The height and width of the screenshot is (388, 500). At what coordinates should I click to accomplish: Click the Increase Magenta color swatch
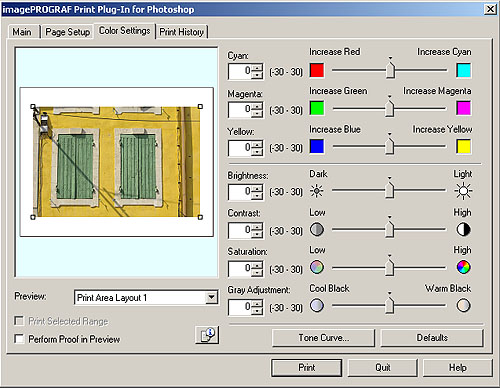point(463,109)
